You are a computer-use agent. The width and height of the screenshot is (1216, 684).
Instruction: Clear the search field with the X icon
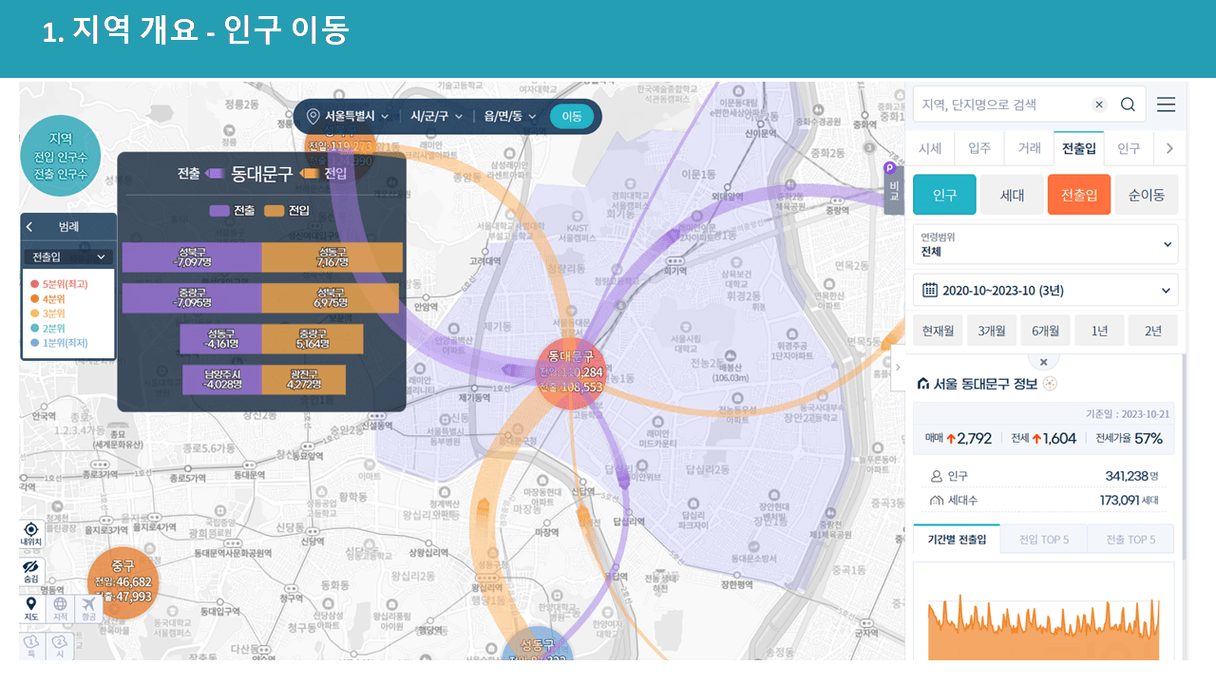pos(1099,104)
